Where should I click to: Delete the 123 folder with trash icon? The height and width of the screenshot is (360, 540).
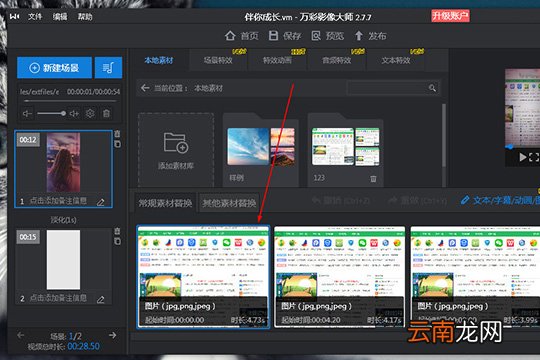click(373, 178)
